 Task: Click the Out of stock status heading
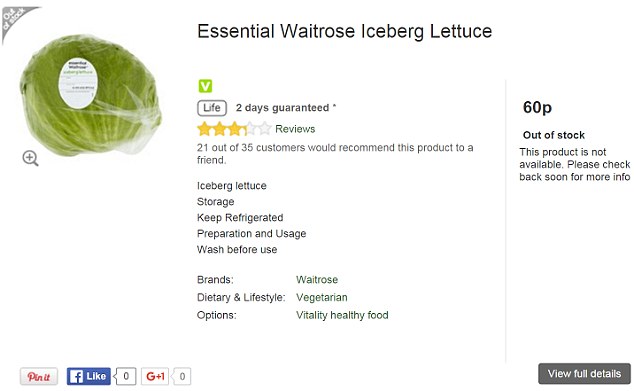(554, 135)
